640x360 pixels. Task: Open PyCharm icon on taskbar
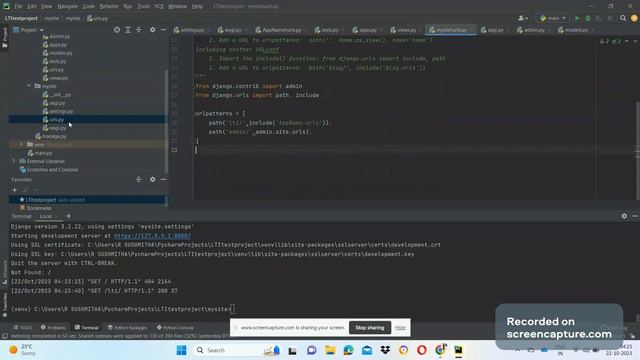coord(459,350)
